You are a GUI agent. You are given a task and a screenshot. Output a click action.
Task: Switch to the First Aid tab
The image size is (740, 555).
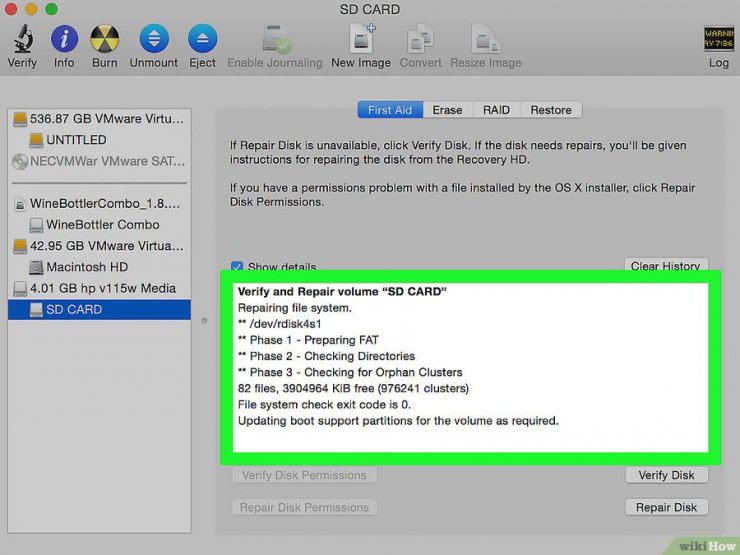[390, 110]
